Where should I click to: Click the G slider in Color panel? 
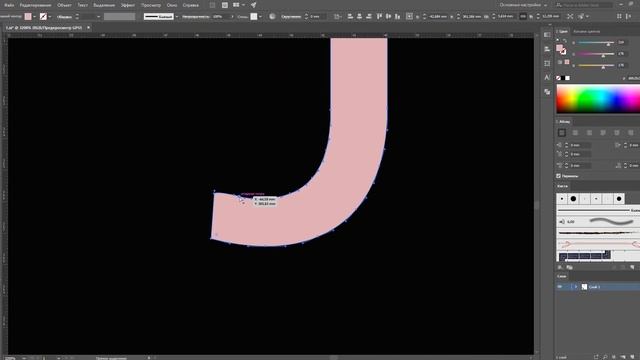pos(596,54)
